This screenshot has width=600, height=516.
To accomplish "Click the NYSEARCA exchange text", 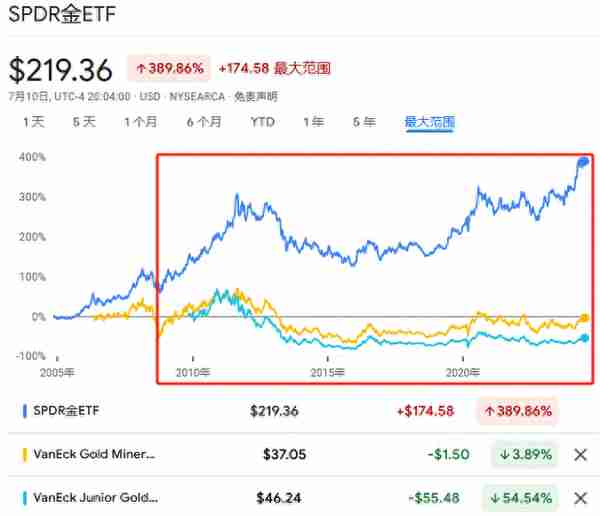I will click(x=197, y=96).
